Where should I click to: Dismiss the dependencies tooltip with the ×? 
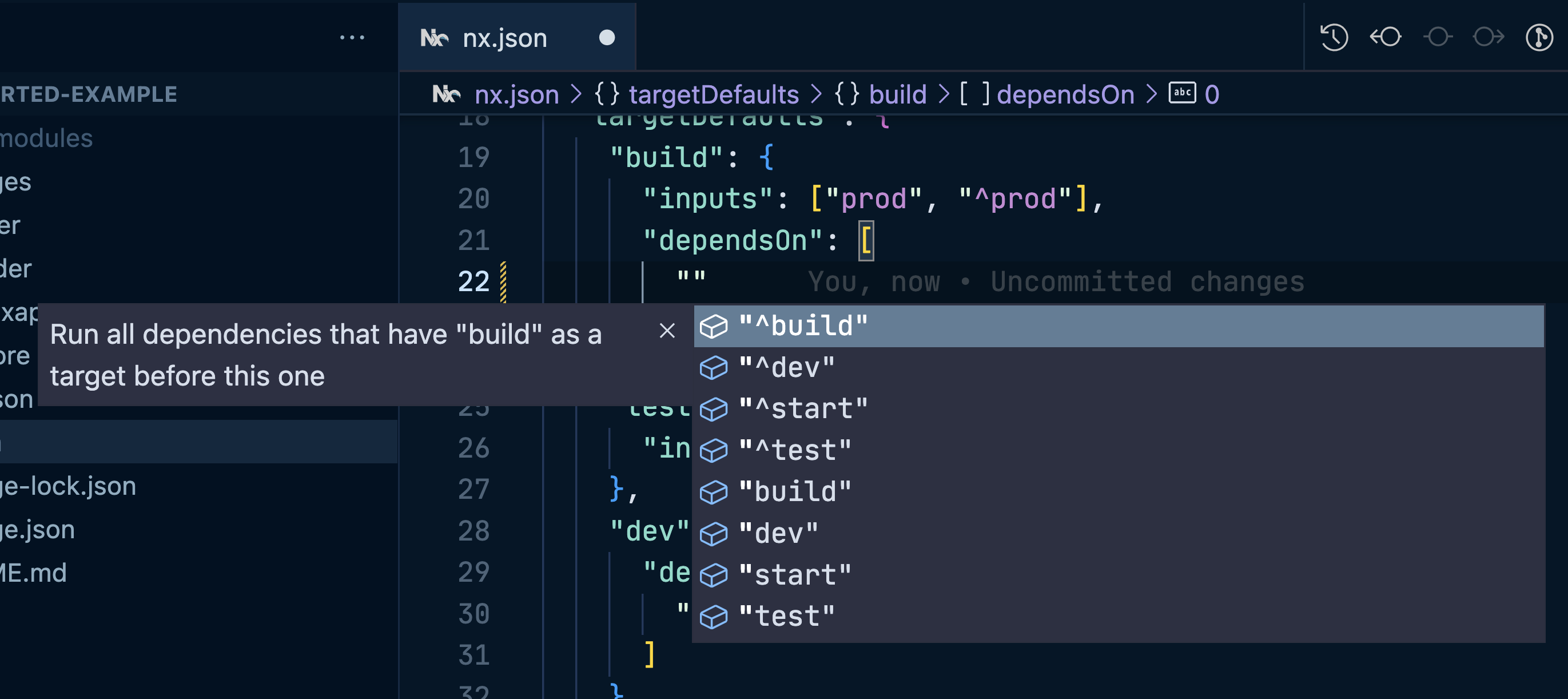[x=668, y=332]
